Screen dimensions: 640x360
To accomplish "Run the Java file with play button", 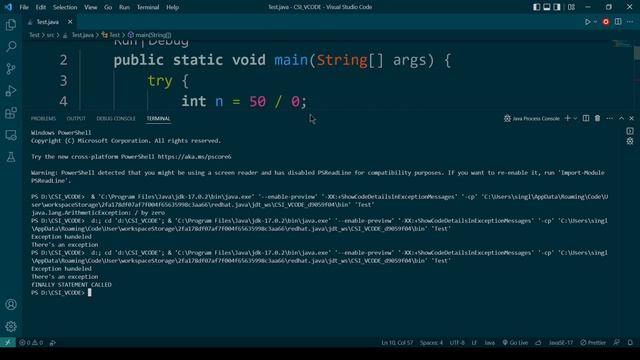I will point(587,22).
